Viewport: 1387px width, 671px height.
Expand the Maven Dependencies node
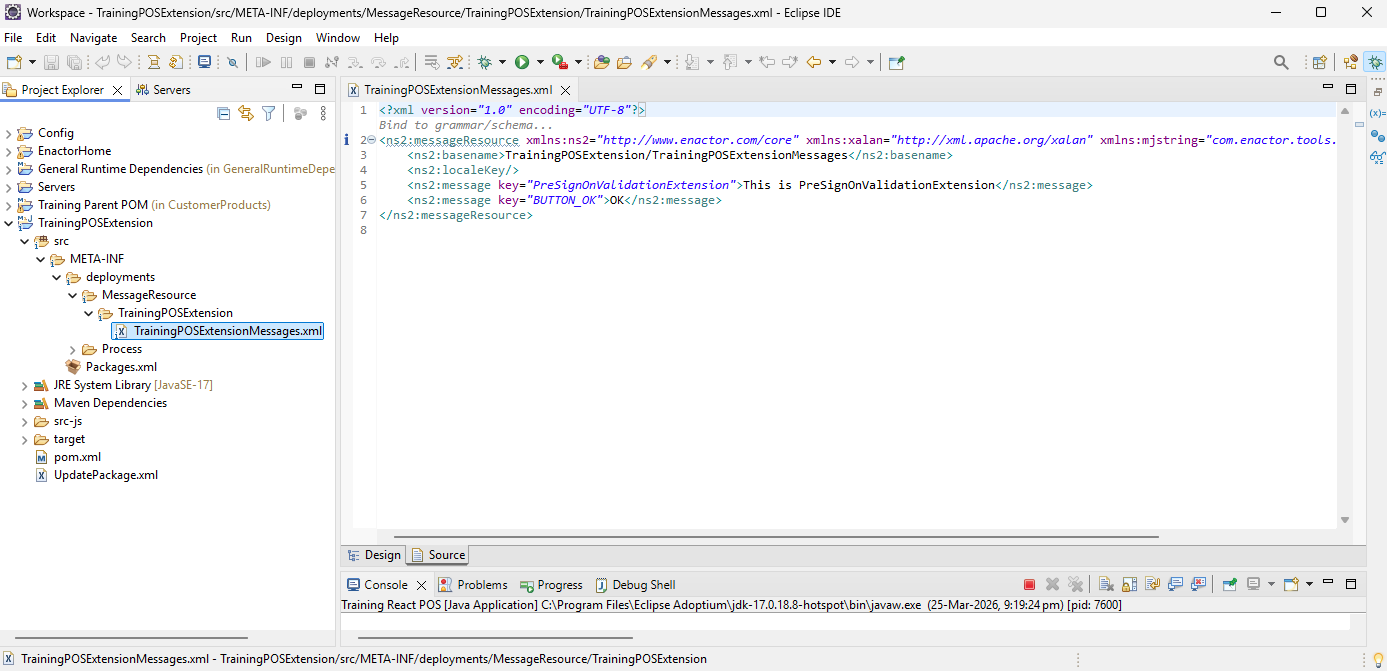[25, 402]
